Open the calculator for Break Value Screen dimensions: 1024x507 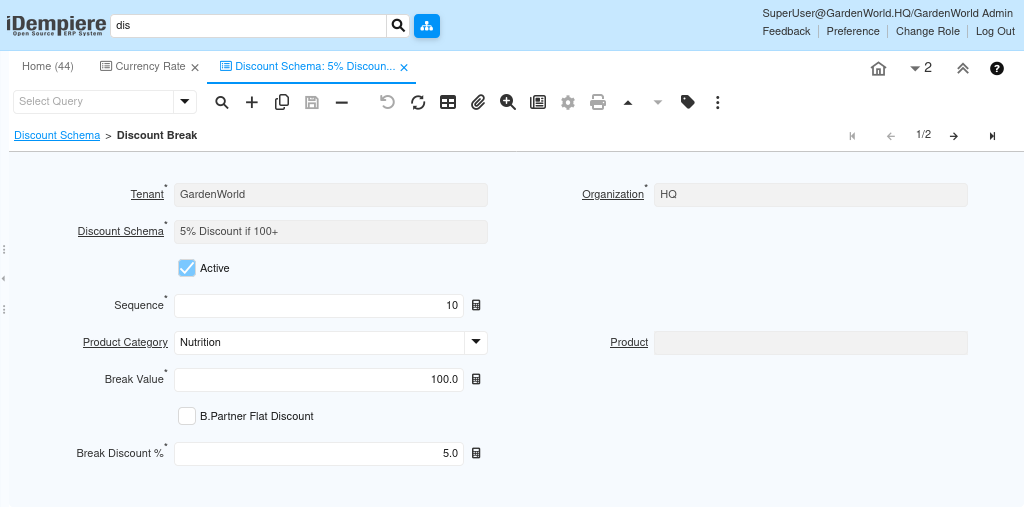click(476, 379)
